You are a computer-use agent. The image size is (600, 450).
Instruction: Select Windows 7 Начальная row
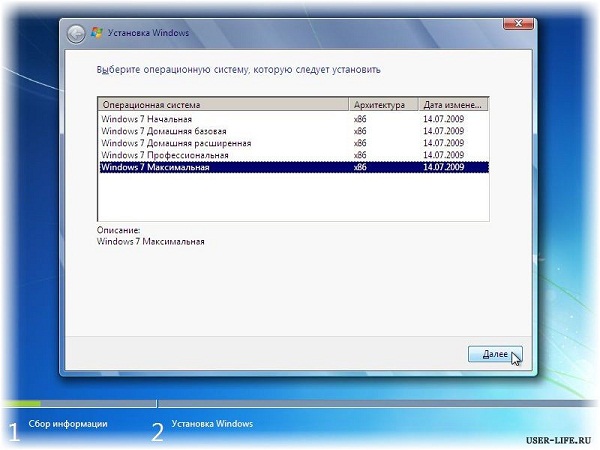[294, 119]
